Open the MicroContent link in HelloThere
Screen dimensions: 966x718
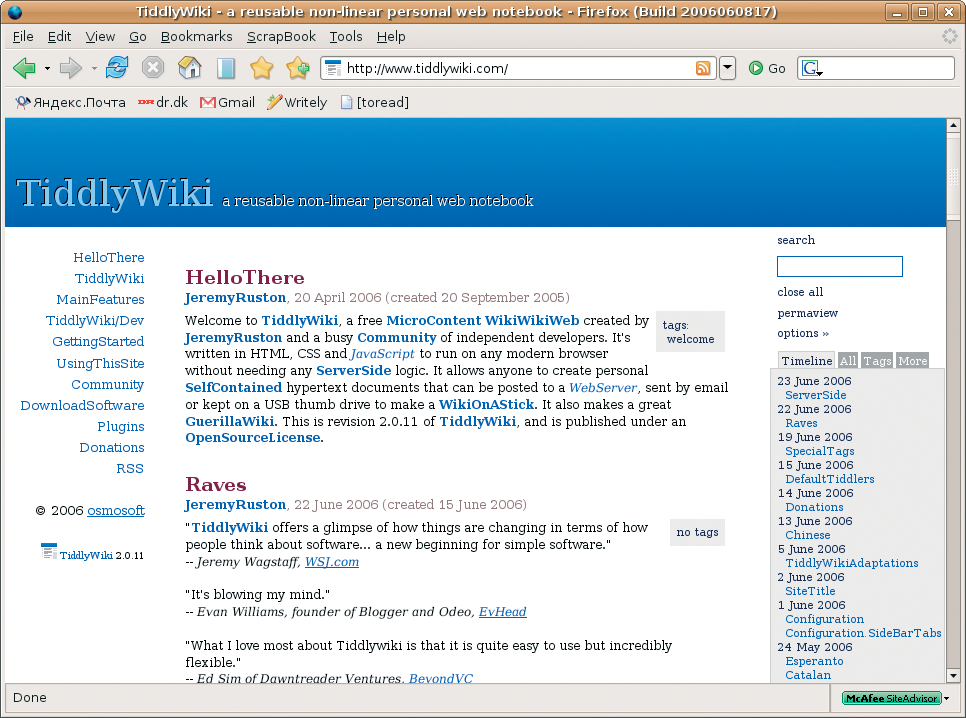pyautogui.click(x=433, y=320)
